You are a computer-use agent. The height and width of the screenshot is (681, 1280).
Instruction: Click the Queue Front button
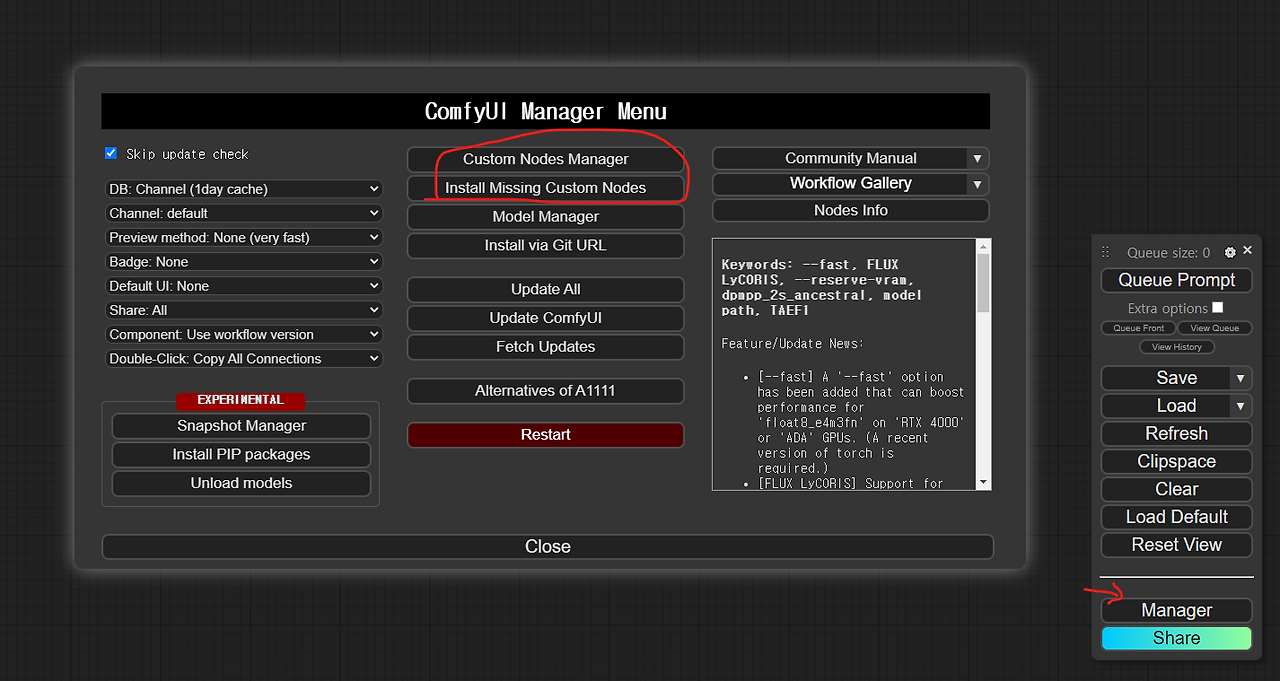click(x=1139, y=328)
